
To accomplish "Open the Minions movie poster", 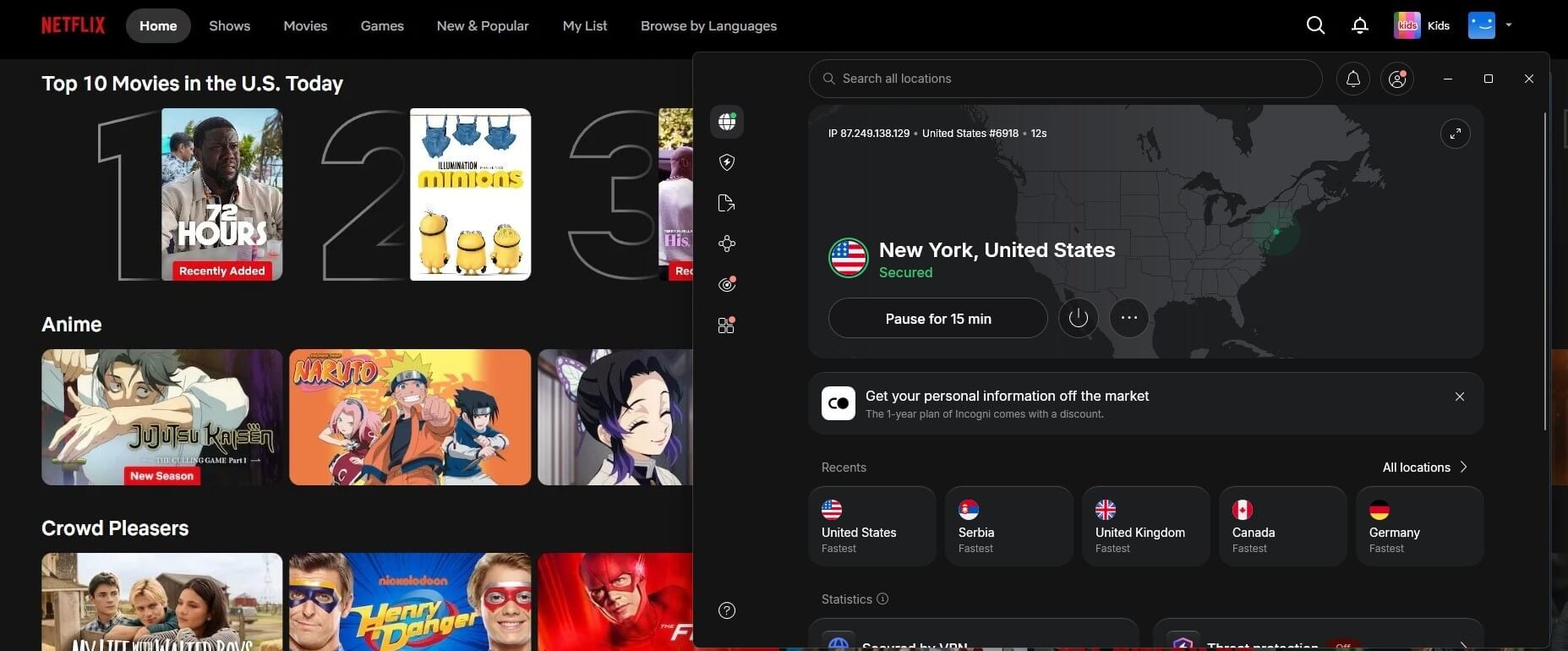I will click(x=471, y=194).
